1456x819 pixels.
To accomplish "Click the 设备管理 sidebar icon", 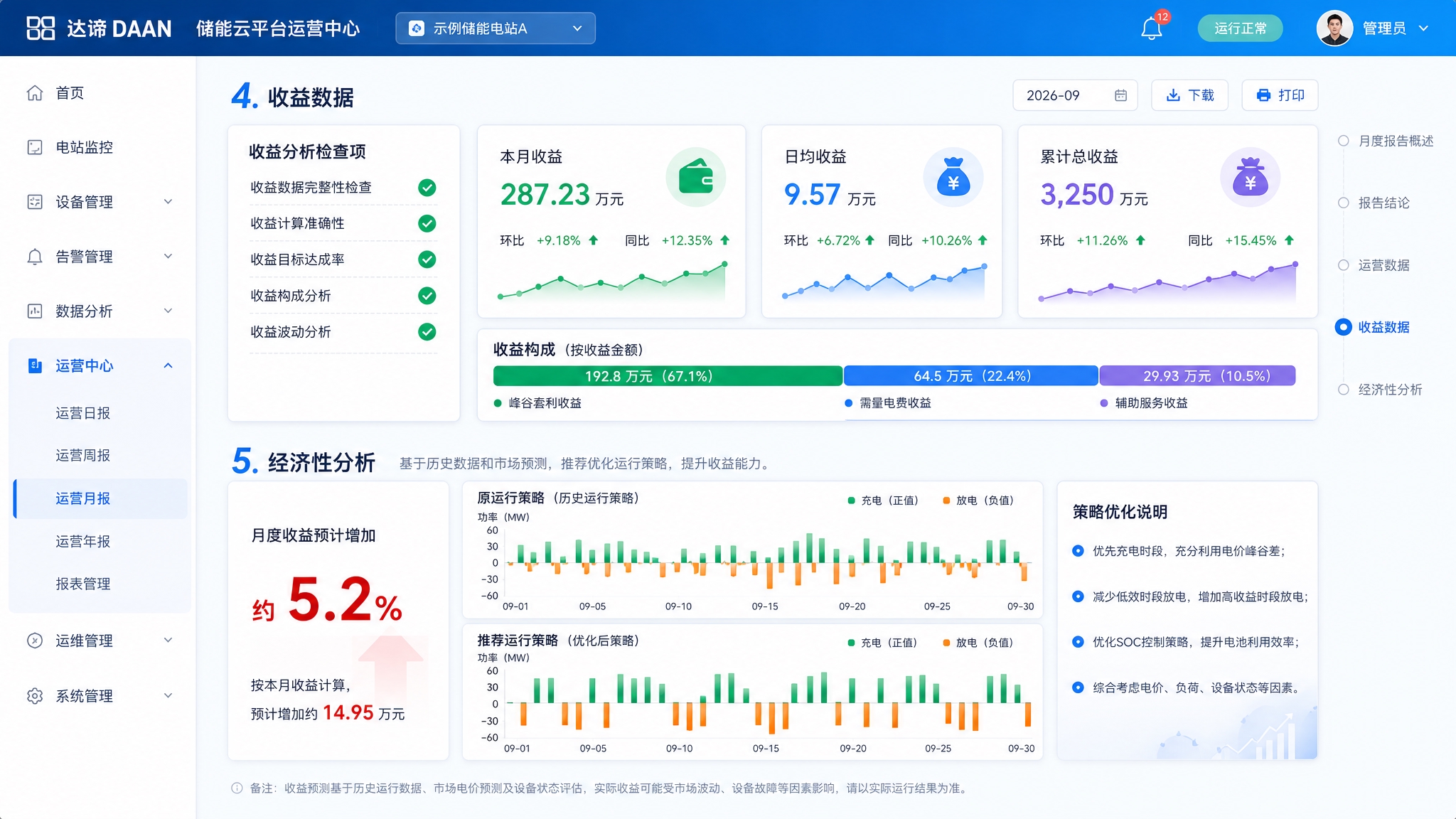I will click(x=35, y=202).
